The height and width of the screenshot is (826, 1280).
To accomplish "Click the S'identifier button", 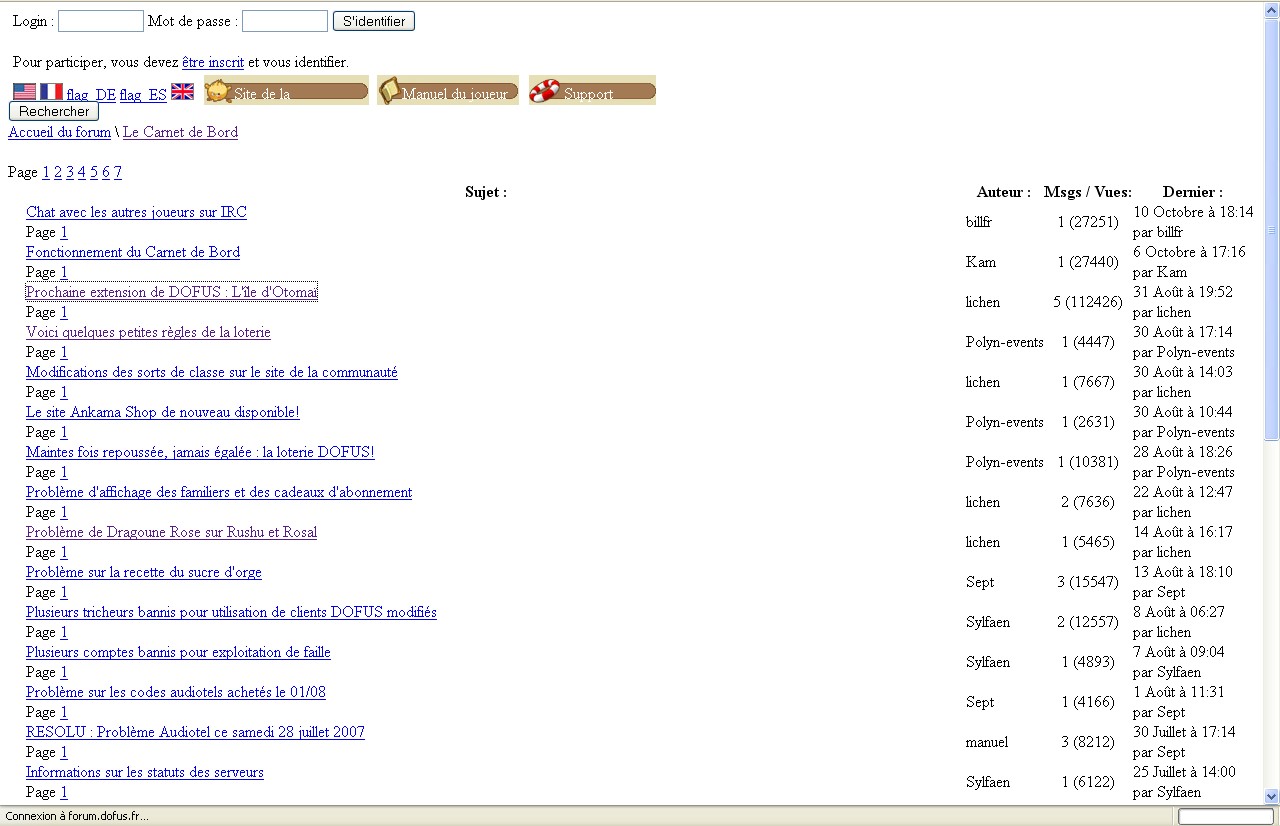I will (x=374, y=21).
